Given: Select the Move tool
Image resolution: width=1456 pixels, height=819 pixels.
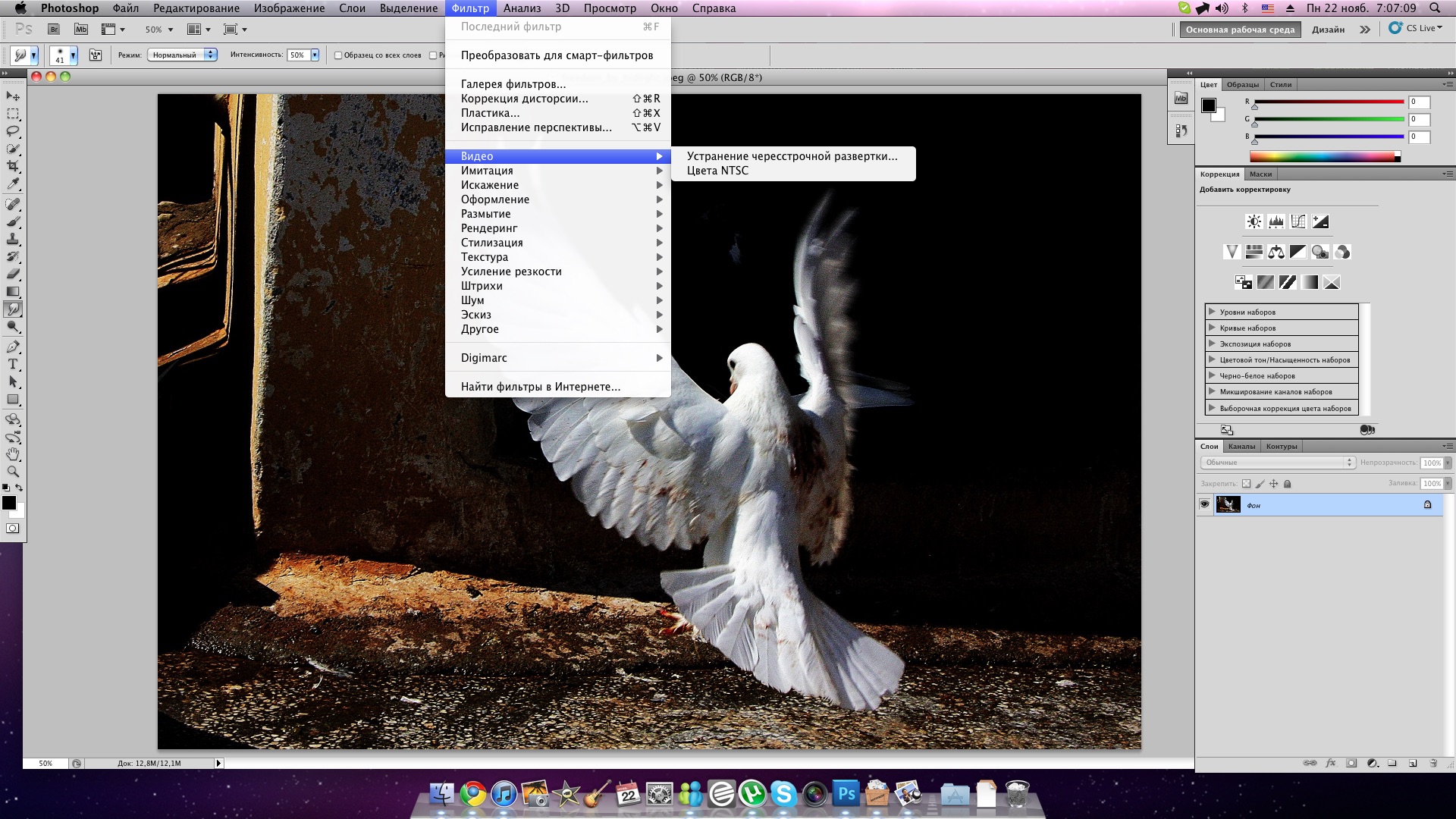Looking at the screenshot, I should (13, 96).
